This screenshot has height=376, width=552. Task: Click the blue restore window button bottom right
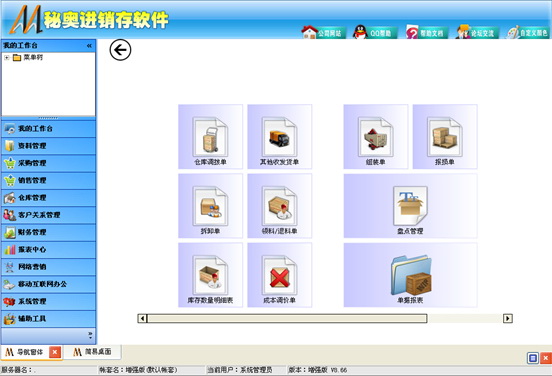tap(533, 358)
